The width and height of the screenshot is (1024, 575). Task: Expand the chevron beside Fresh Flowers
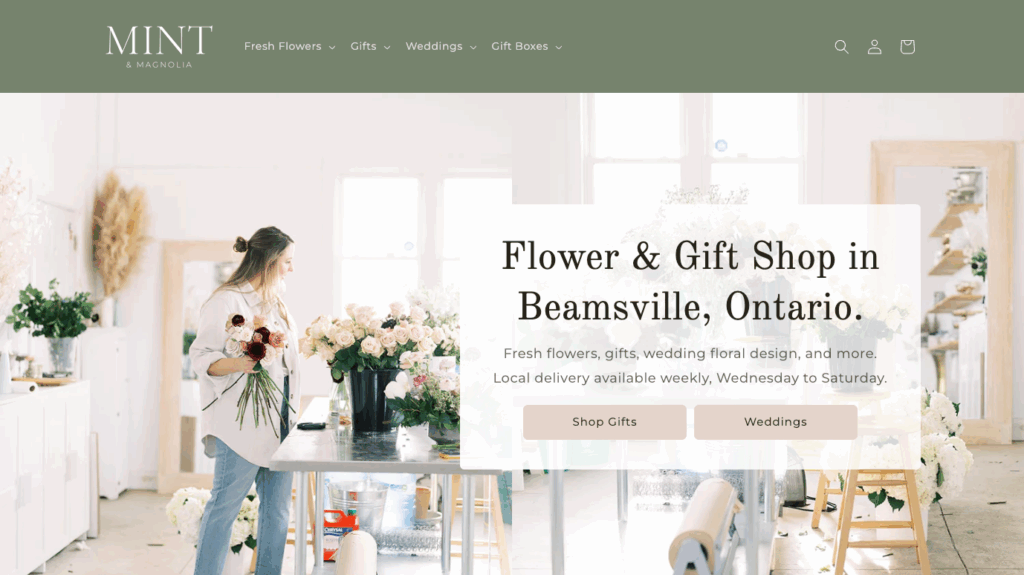[x=332, y=47]
